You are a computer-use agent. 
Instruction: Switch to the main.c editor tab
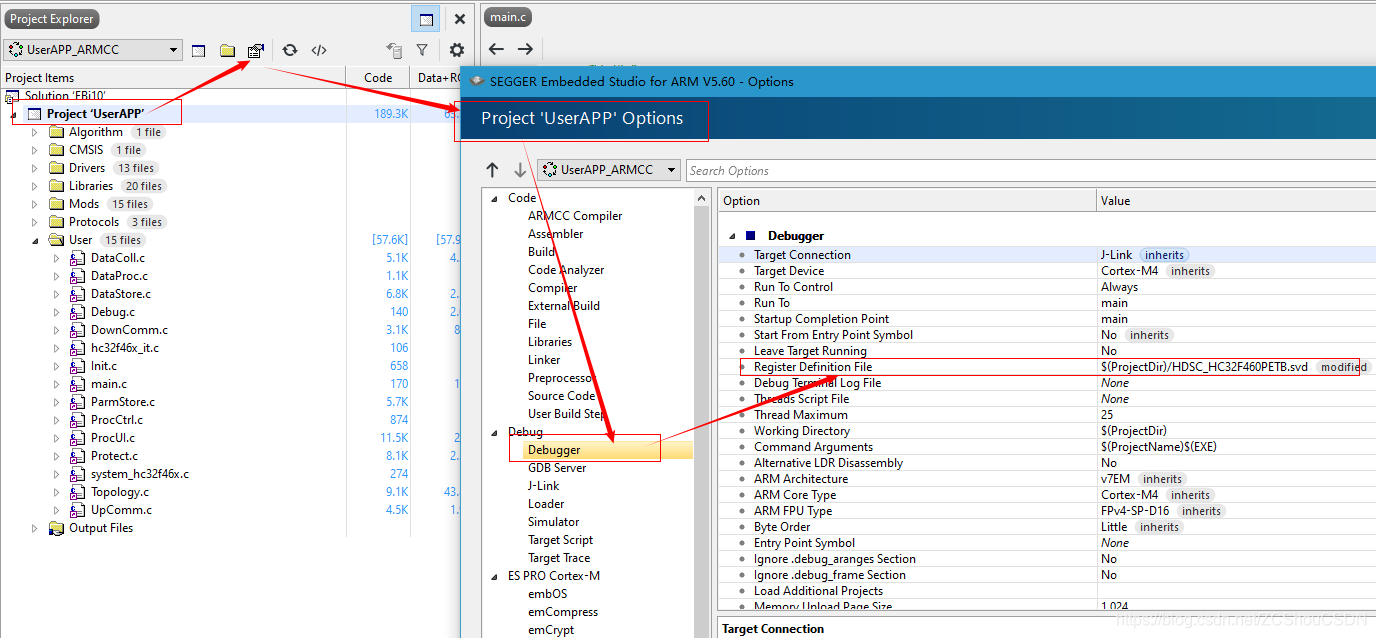pos(509,17)
